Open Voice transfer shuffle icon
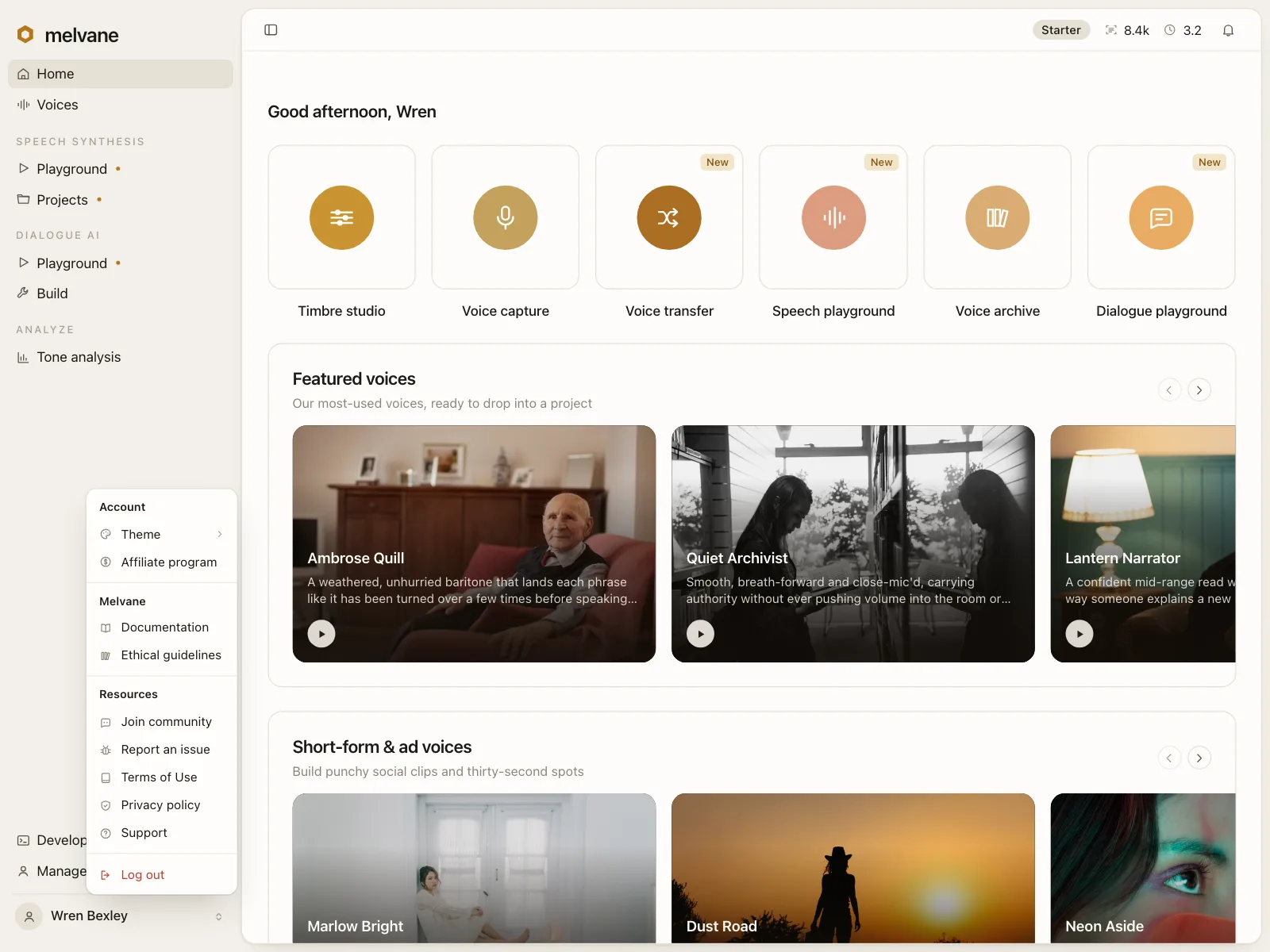Screen dimensions: 1270x952 (x=669, y=217)
